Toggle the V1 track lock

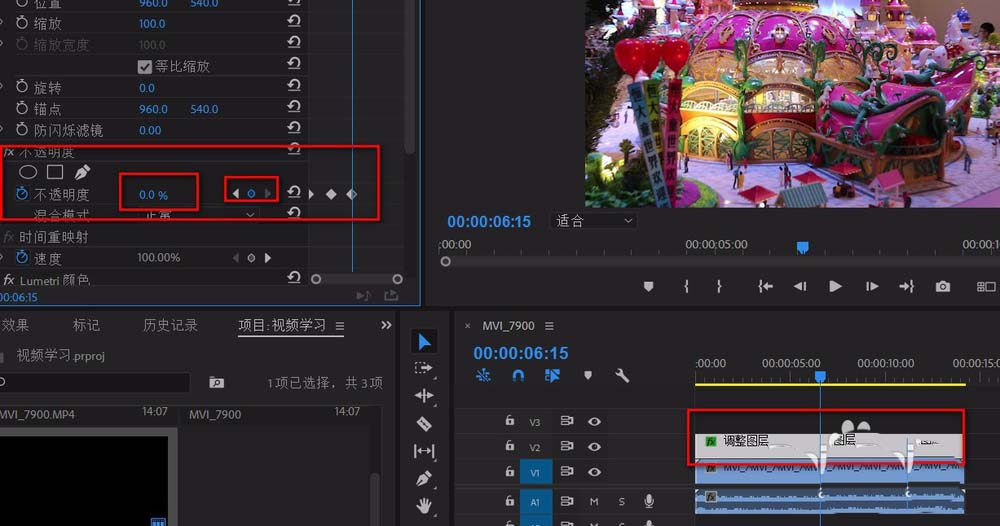tap(510, 472)
